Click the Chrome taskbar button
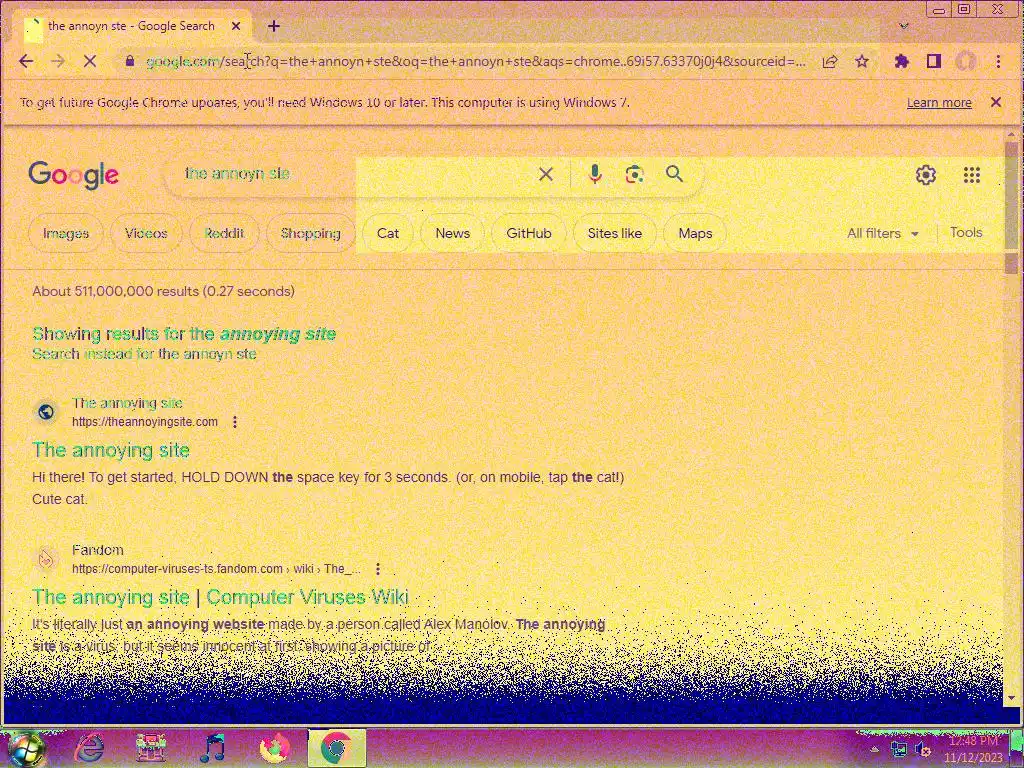Screen dimensions: 1024x768 click(336, 748)
